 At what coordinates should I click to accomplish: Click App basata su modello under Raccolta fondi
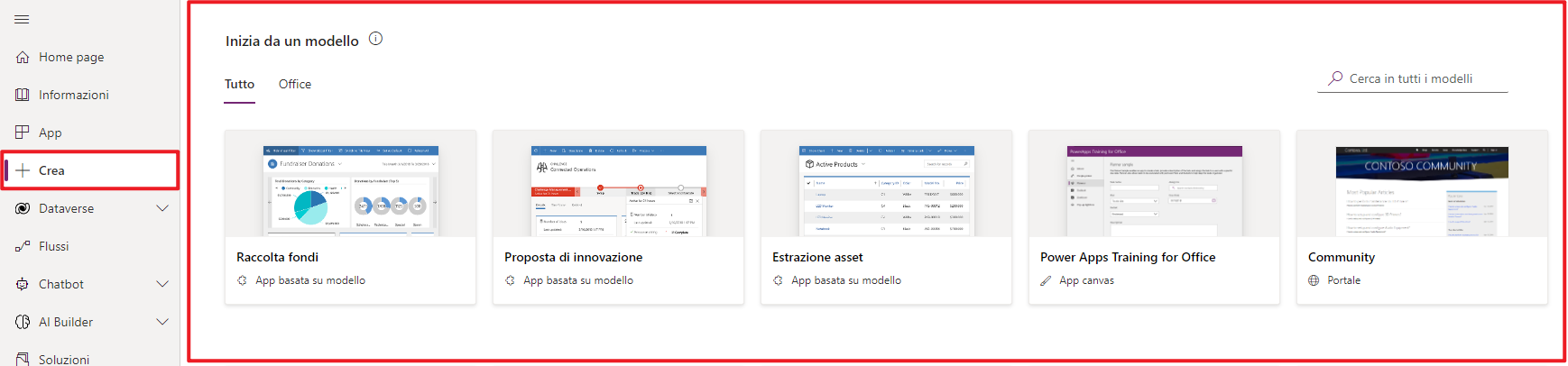click(310, 280)
